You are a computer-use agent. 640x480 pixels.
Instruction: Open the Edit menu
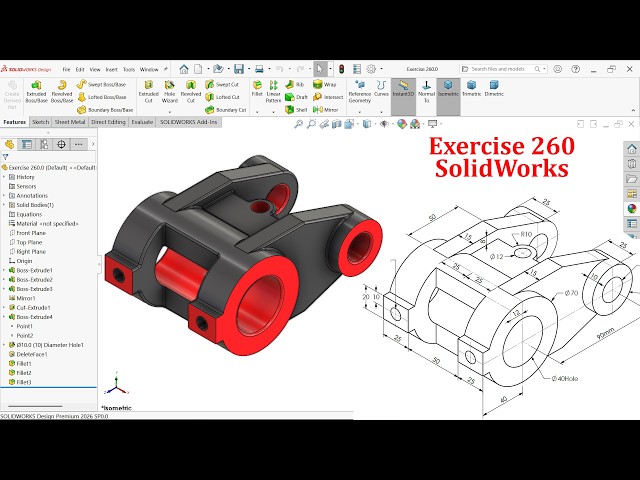[x=80, y=69]
